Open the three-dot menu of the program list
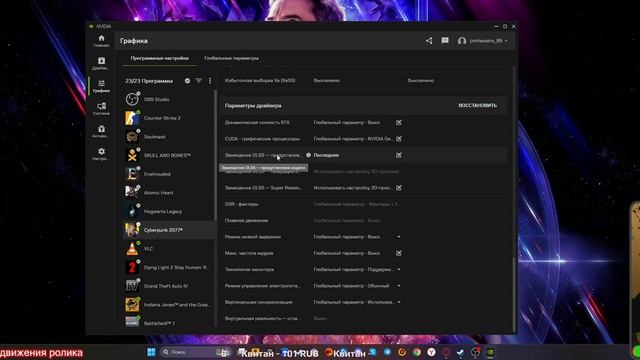This screenshot has height=360, width=640. coord(210,81)
